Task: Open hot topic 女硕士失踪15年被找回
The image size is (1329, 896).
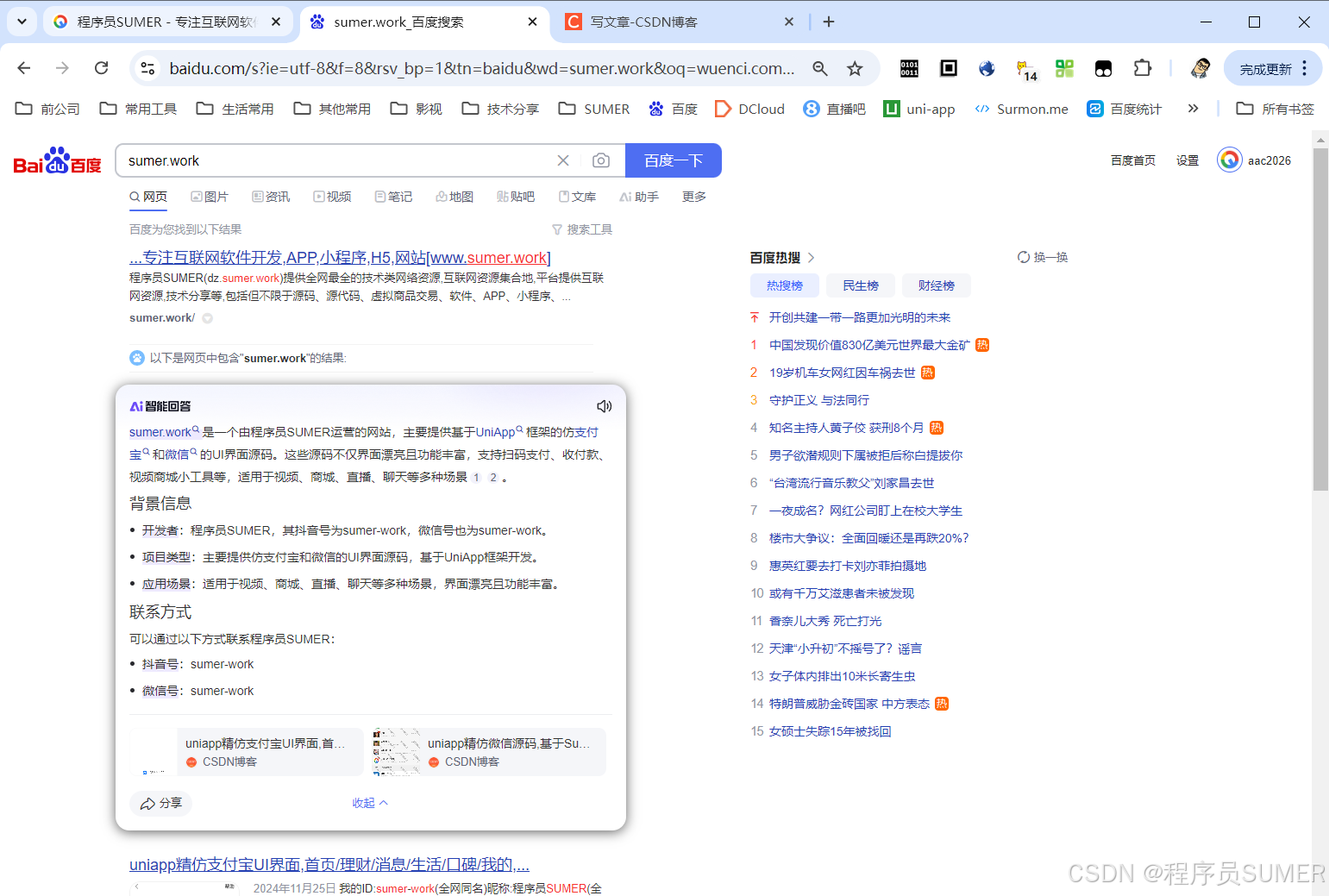Action: (x=831, y=731)
